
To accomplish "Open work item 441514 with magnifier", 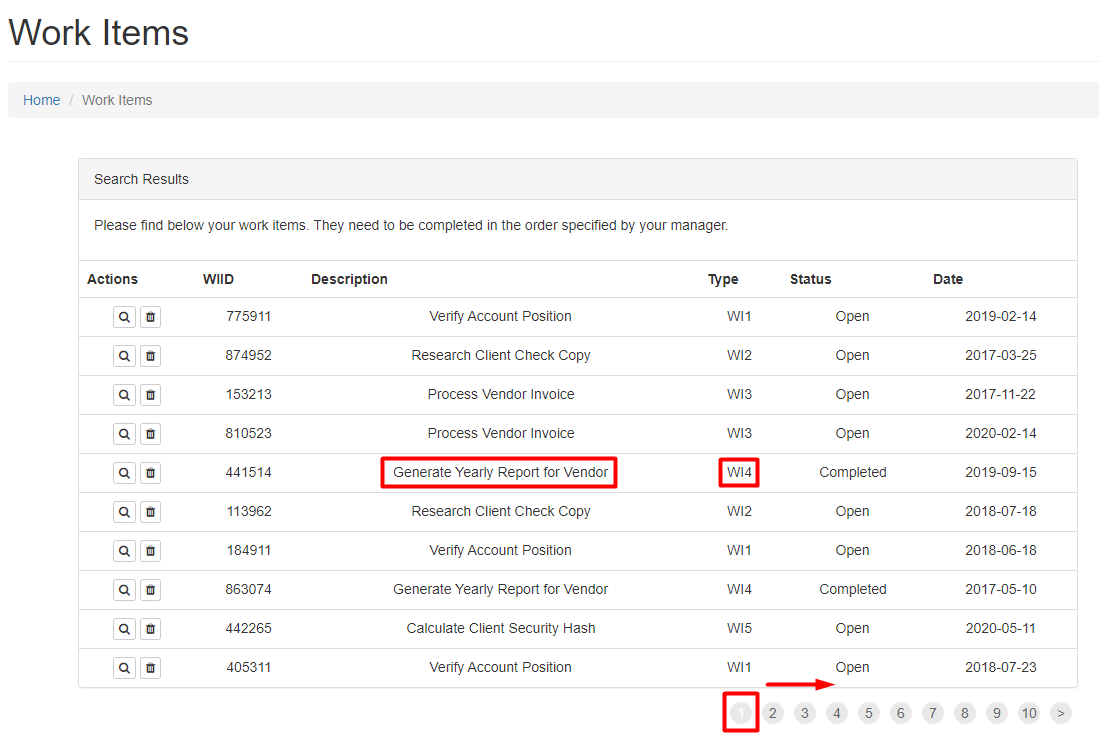I will pyautogui.click(x=124, y=473).
